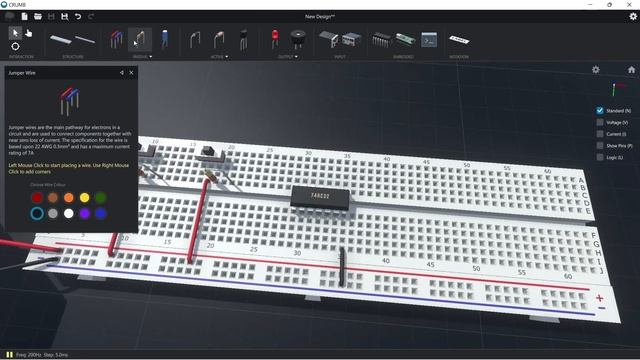
Task: Reset camera with the home icon
Action: tap(631, 70)
